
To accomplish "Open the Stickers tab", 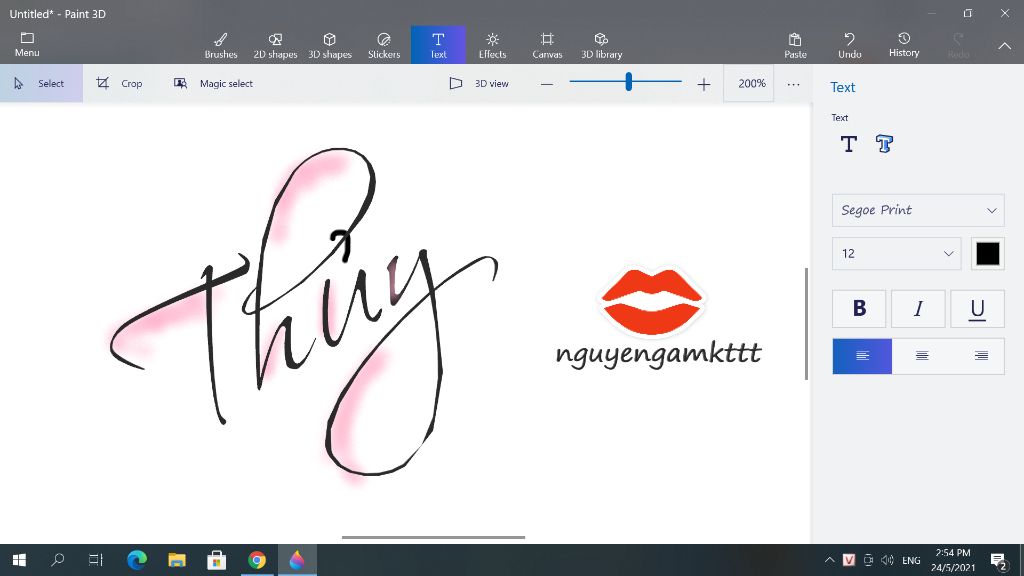I will point(384,45).
